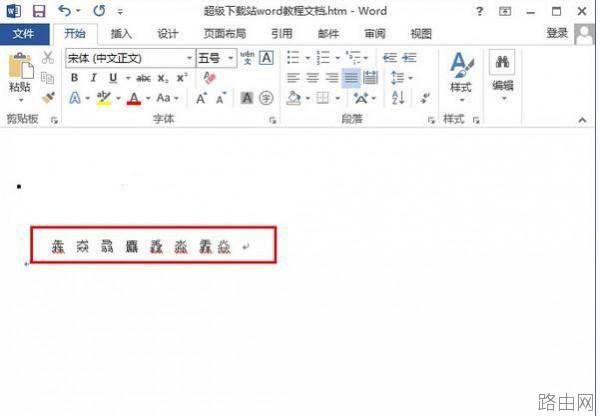
Task: Open the Customize Quick Access Toolbar arrow
Action: click(120, 12)
